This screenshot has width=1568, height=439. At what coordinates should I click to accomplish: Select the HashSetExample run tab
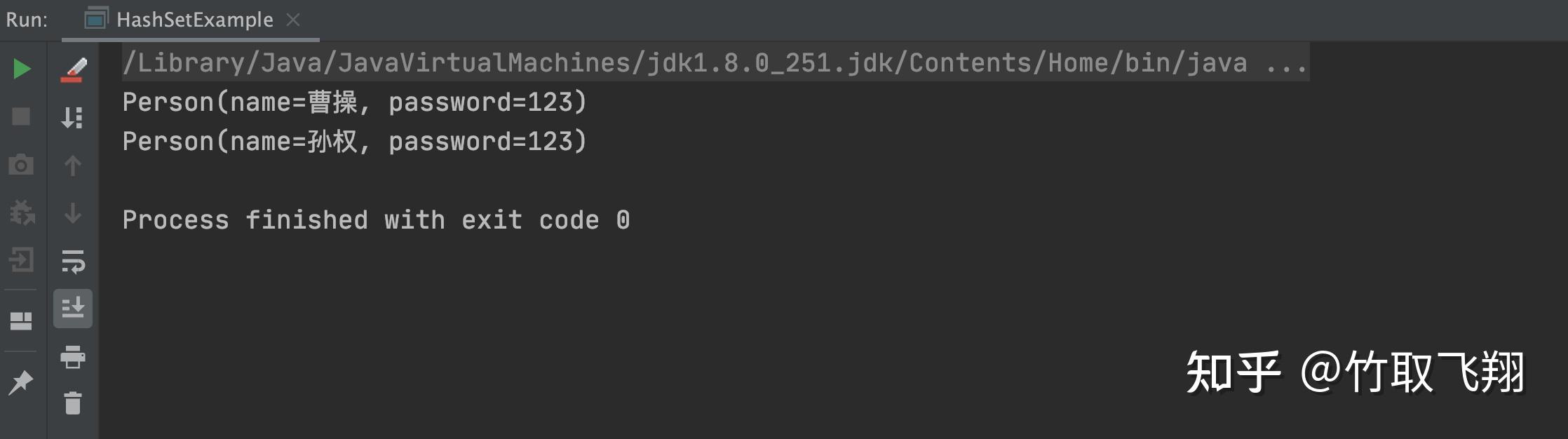click(194, 20)
